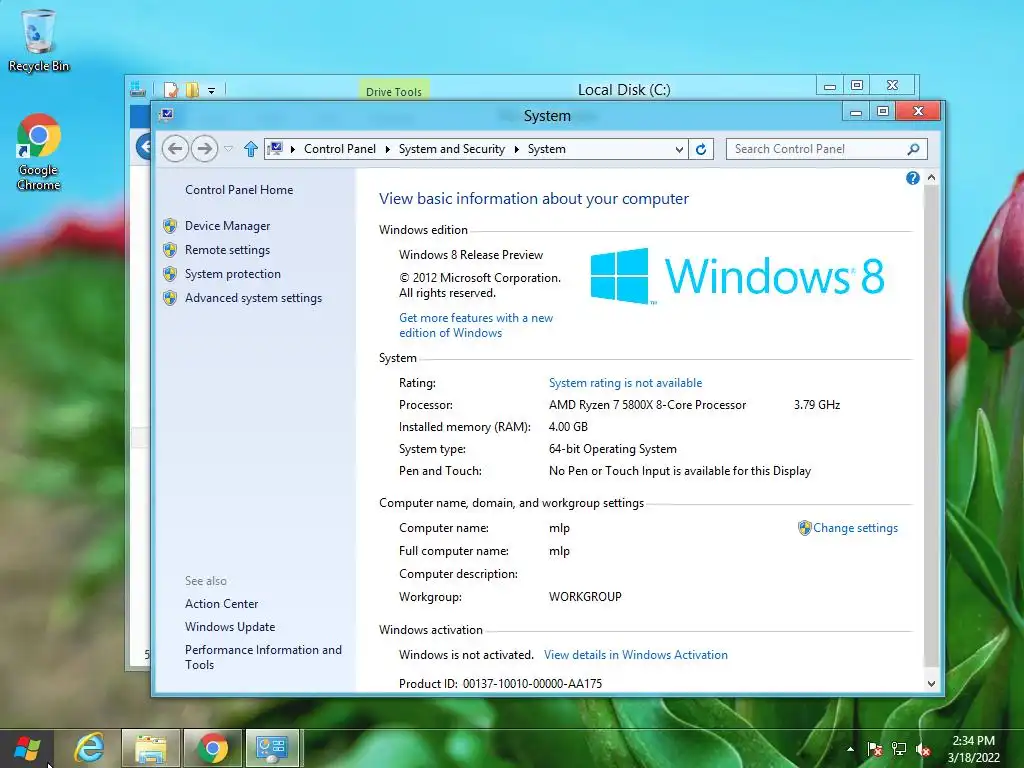Viewport: 1024px width, 768px height.
Task: Select the Drive Tools ribbon tab
Action: pos(394,91)
